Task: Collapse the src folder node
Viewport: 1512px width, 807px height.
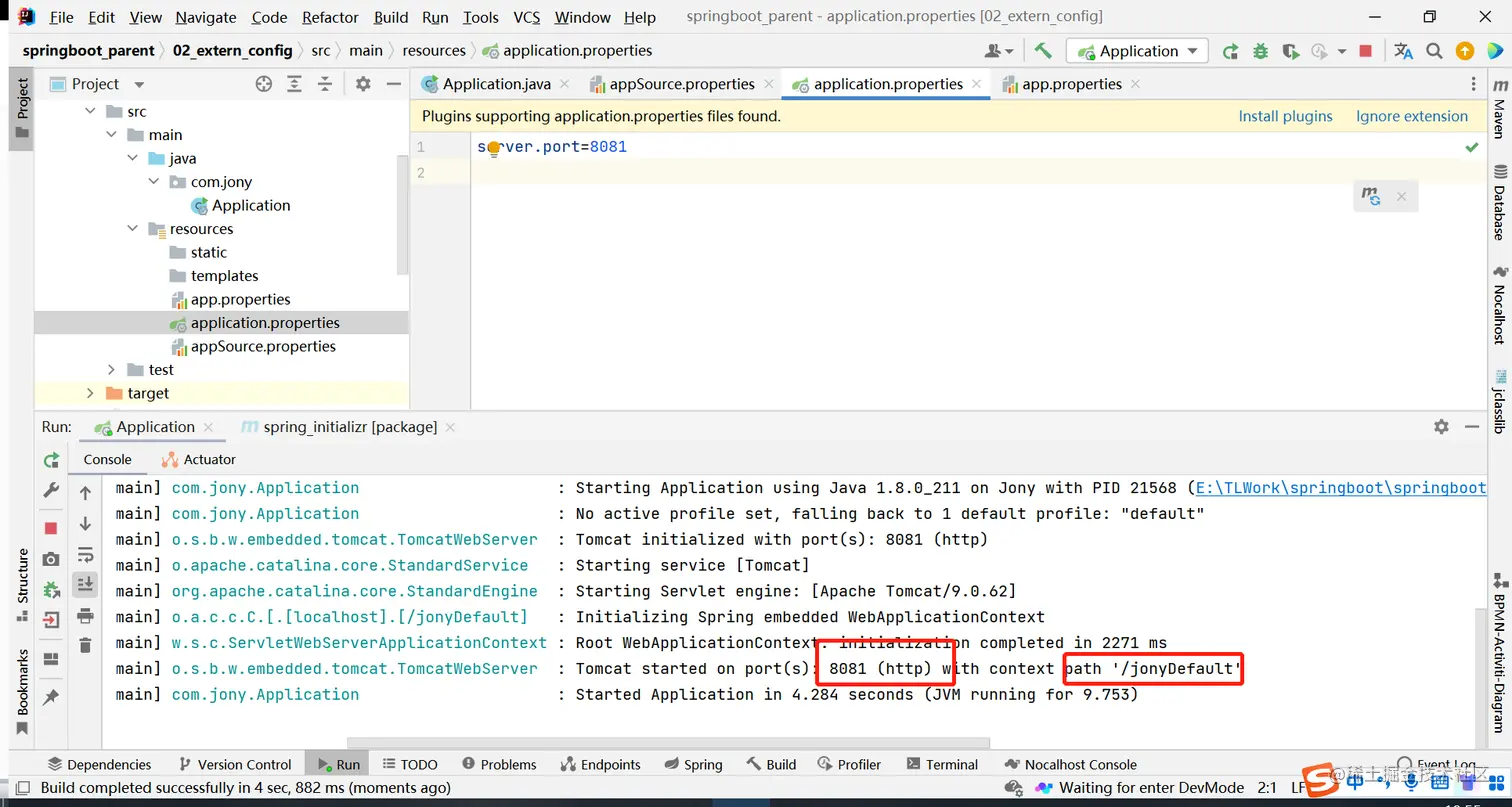Action: [90, 112]
